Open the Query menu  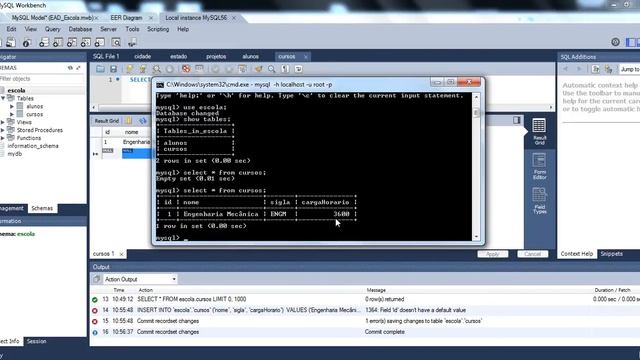[x=53, y=29]
